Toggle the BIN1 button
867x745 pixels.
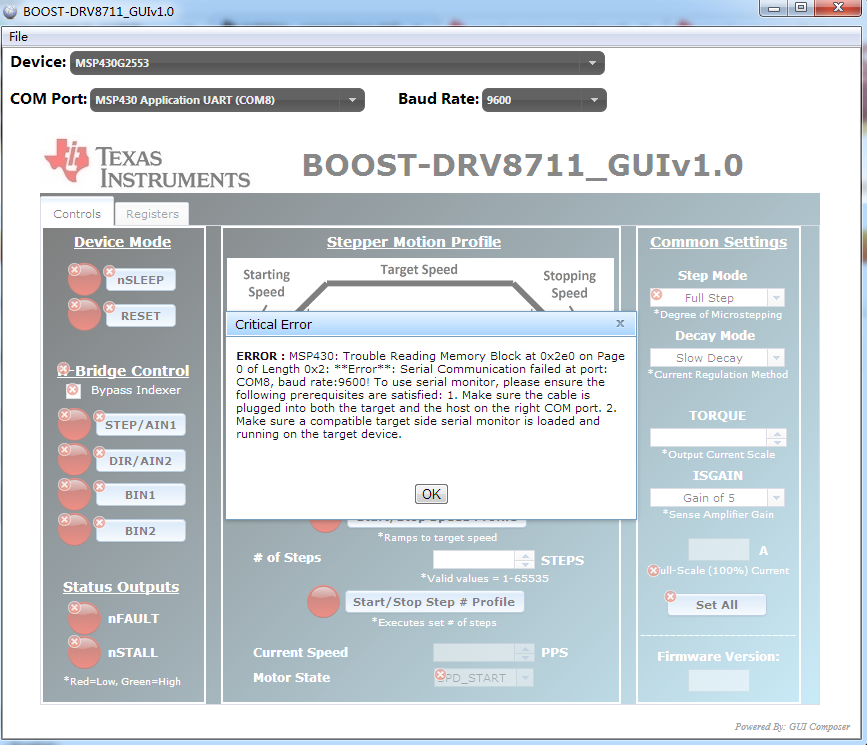(140, 495)
